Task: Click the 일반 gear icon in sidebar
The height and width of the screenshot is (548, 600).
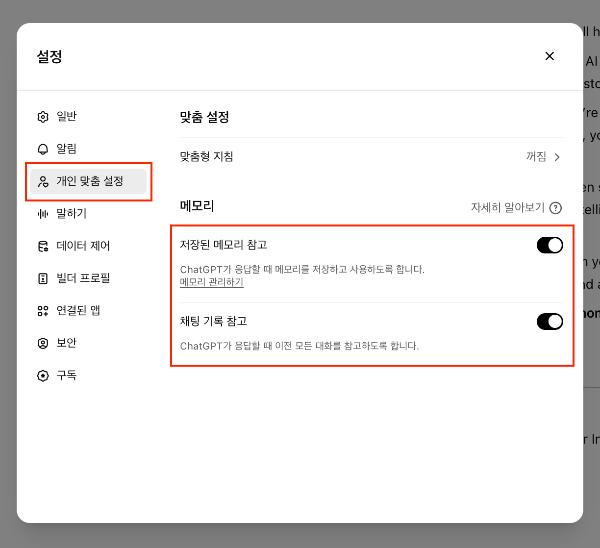Action: click(43, 117)
